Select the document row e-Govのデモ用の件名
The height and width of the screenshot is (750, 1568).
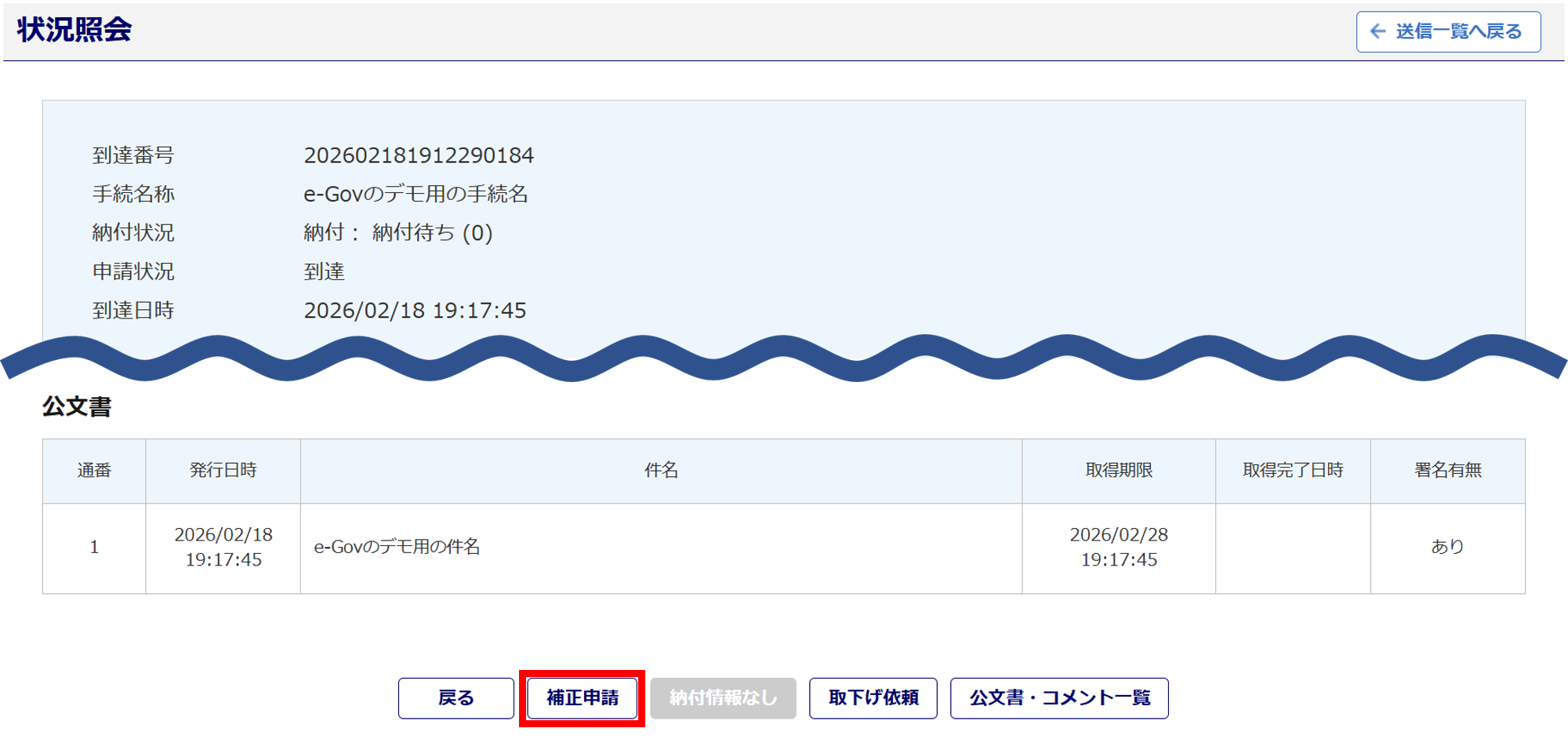point(397,547)
